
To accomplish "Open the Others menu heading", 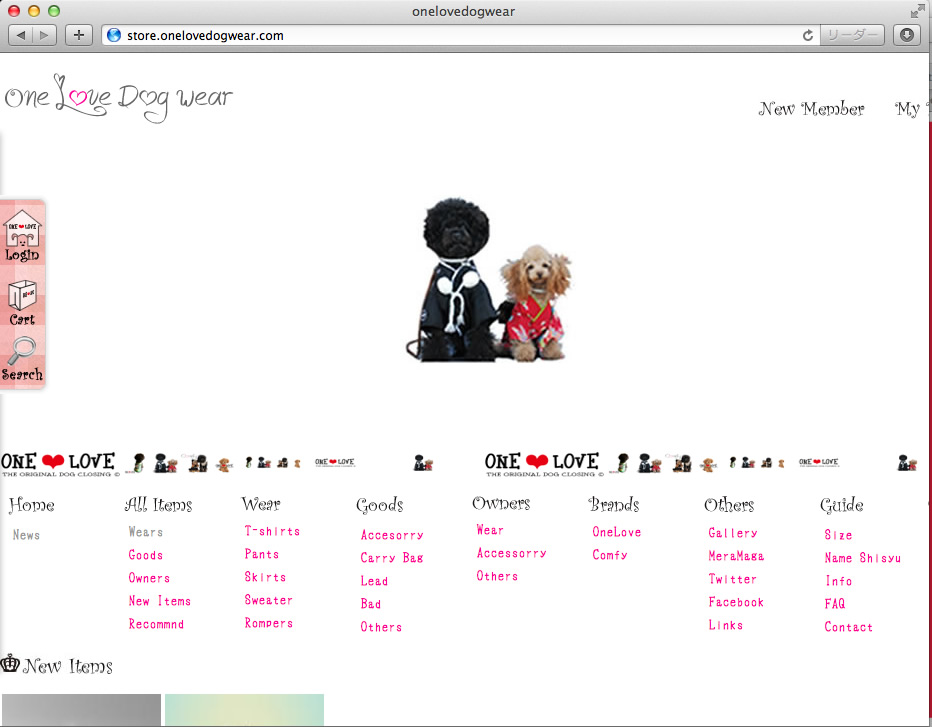I will coord(729,505).
